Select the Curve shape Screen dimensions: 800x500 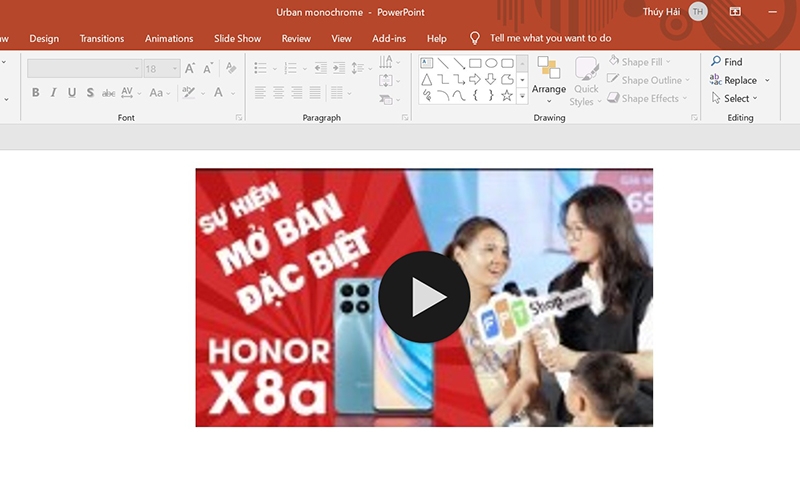pyautogui.click(x=459, y=95)
